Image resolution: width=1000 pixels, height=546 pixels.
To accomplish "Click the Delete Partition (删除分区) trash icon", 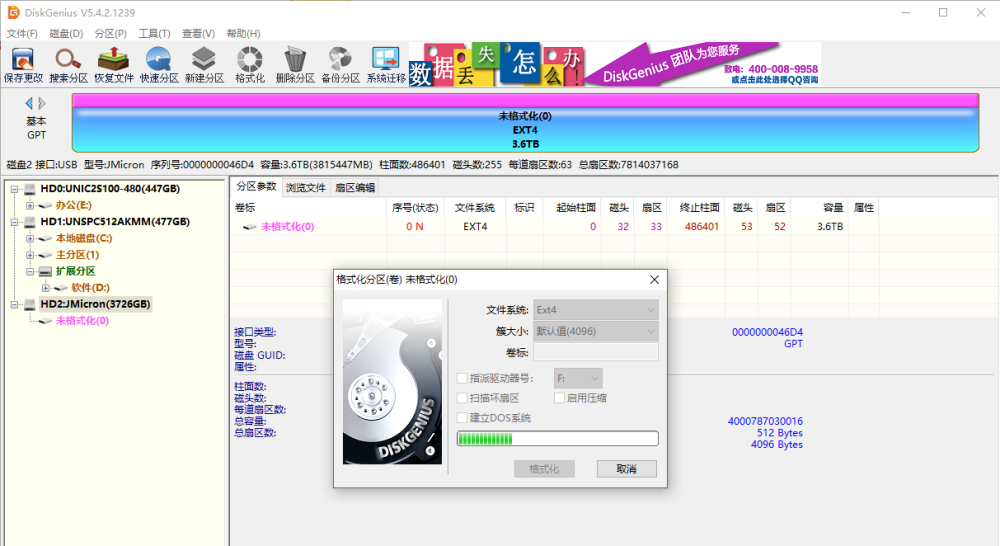I will [295, 65].
